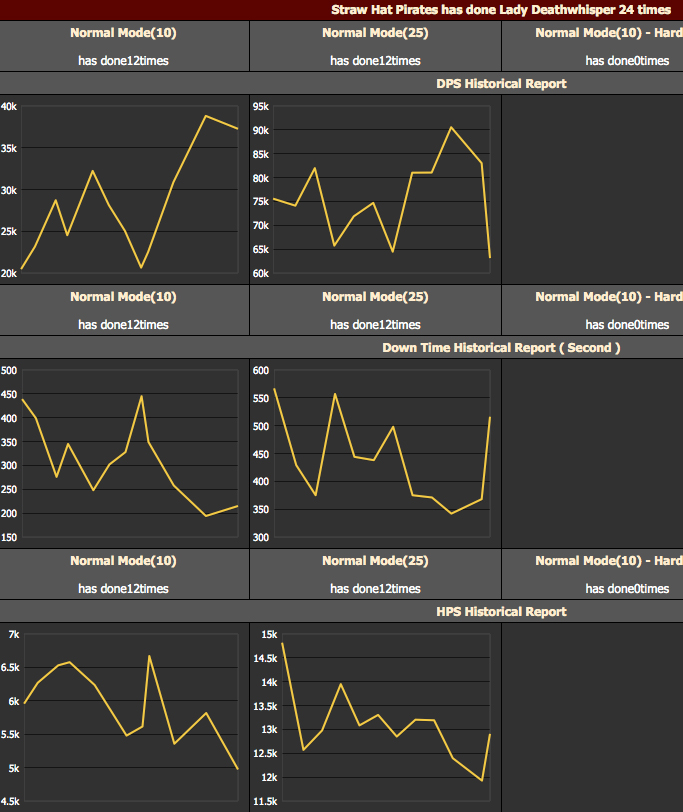The height and width of the screenshot is (812, 683).
Task: Click the 14.5k axis label
Action: [265, 658]
